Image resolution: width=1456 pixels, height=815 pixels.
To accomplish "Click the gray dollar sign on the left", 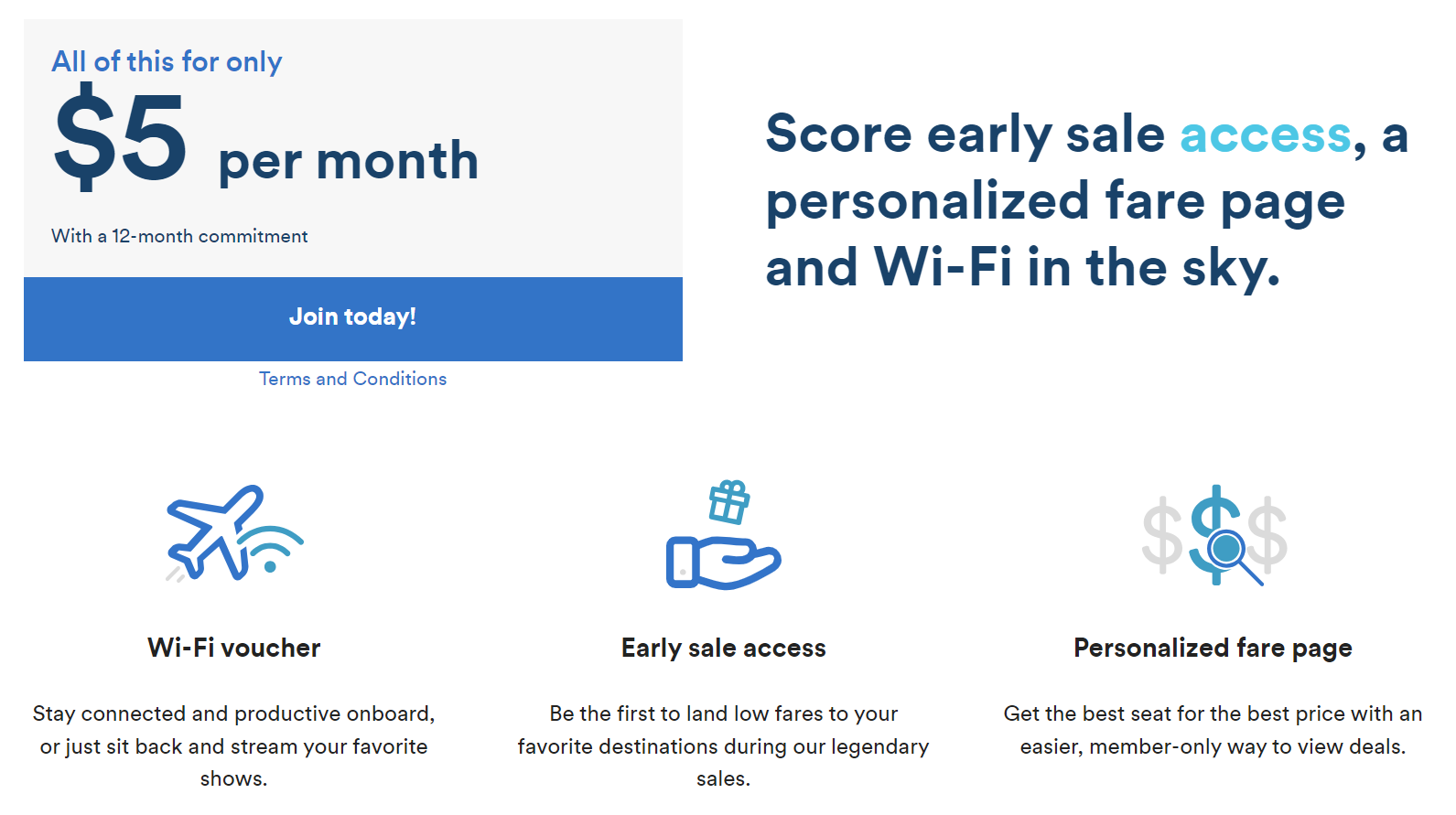I will [1163, 535].
